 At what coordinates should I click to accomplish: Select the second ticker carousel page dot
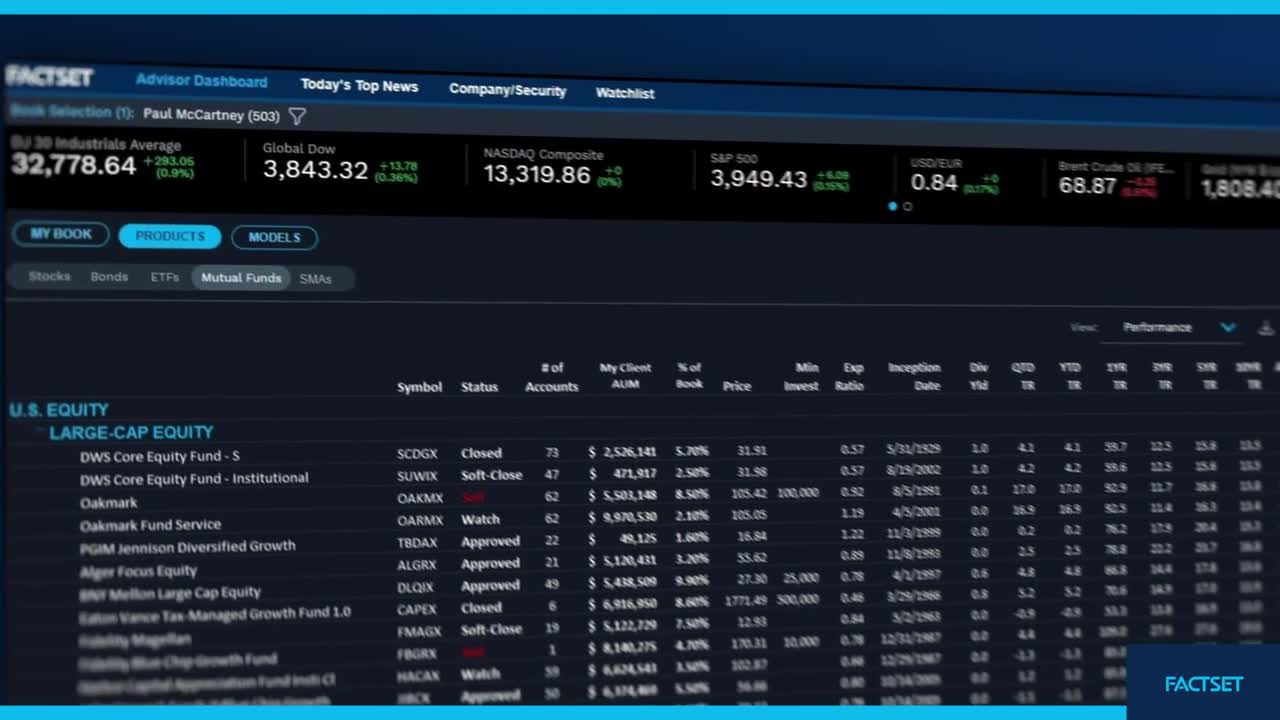907,207
